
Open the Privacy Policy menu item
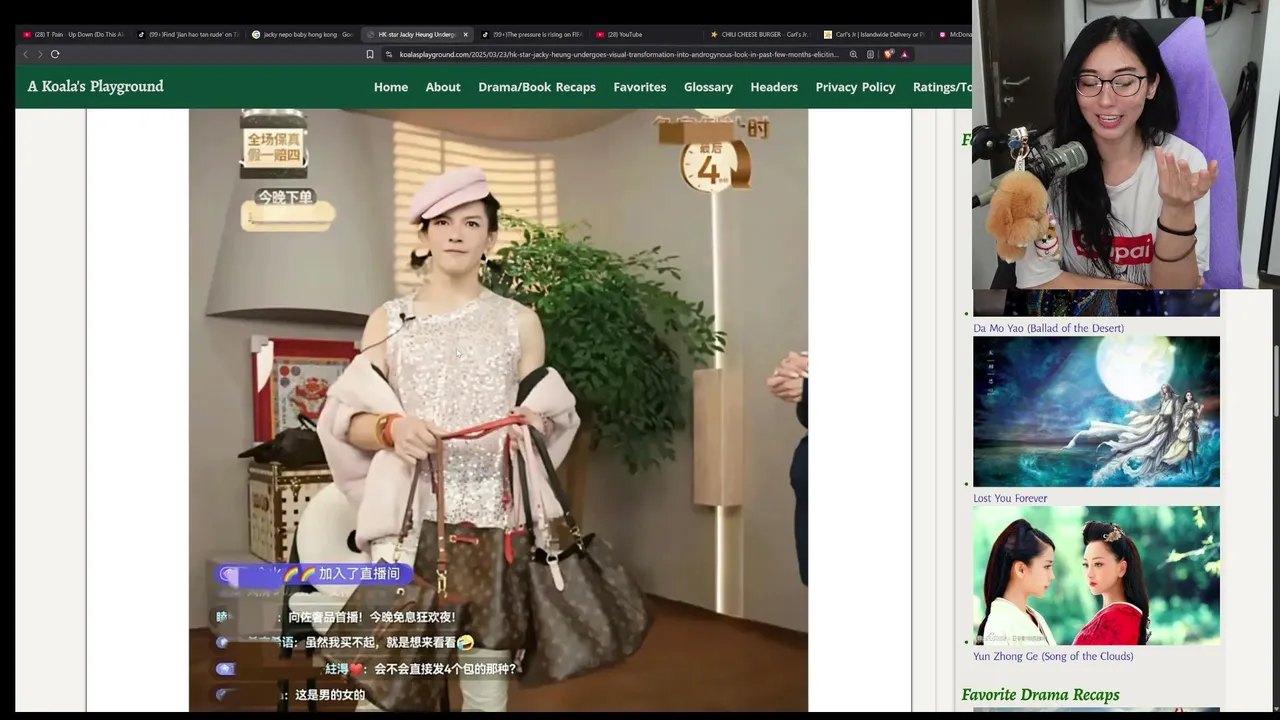click(855, 87)
